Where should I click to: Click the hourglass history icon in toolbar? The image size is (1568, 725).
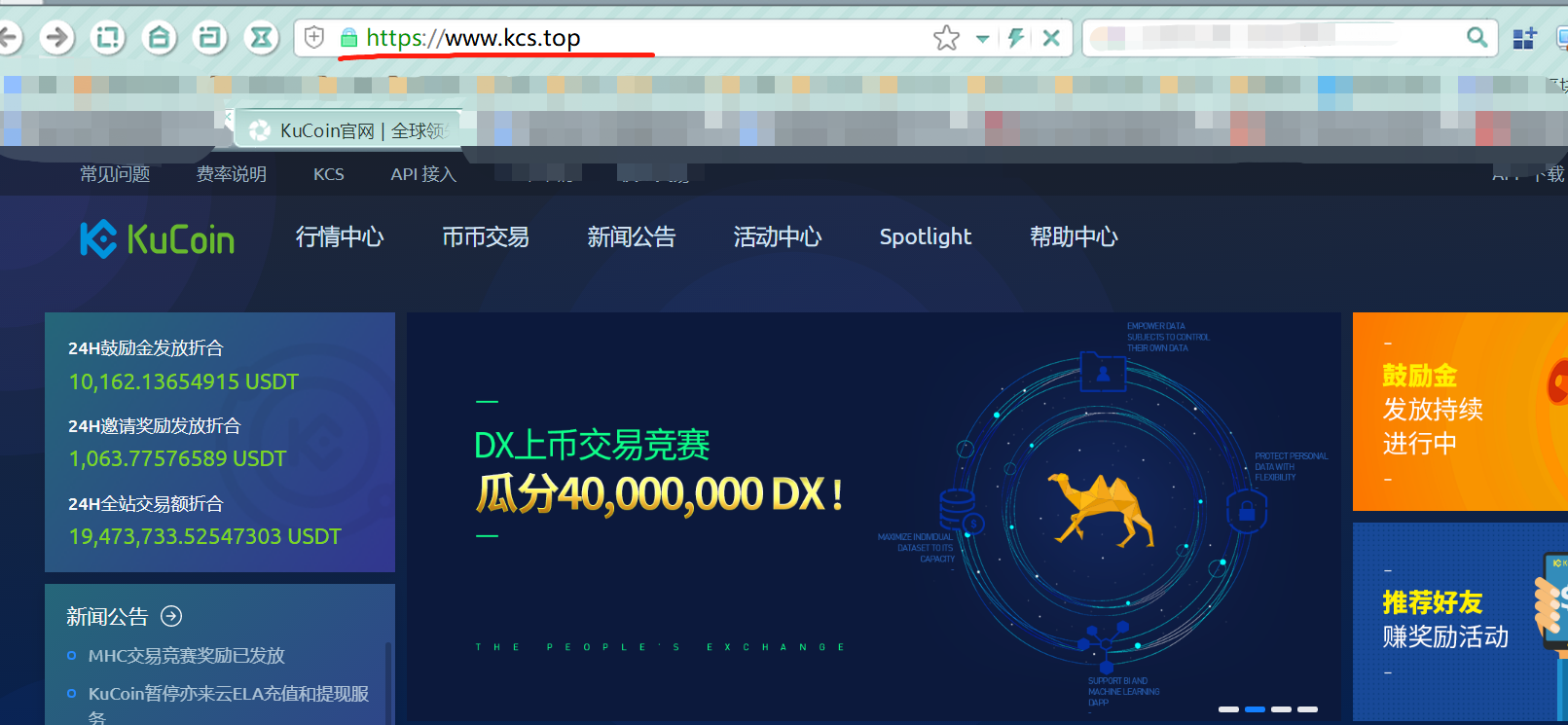(x=262, y=38)
